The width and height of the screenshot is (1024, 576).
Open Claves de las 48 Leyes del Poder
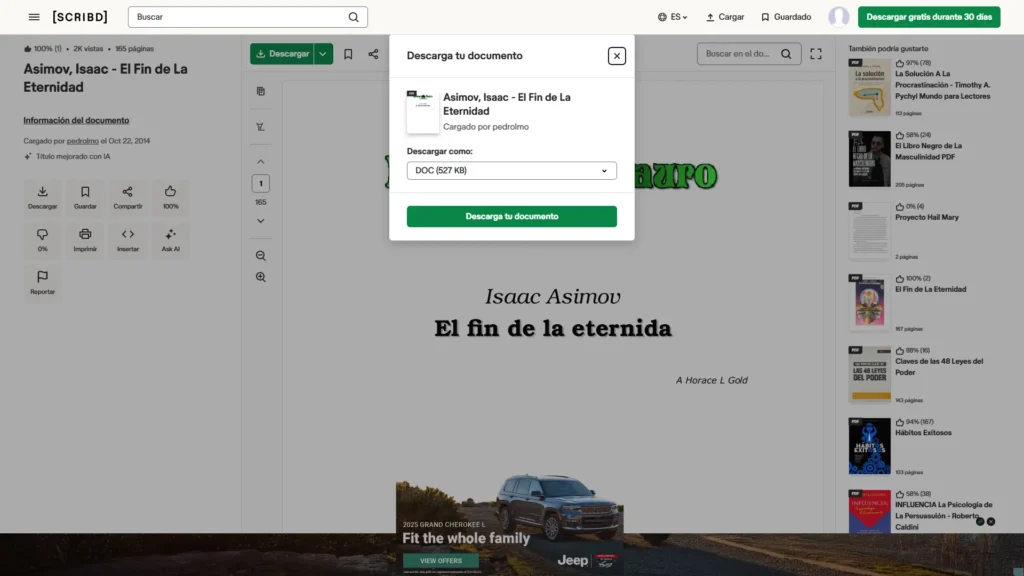[x=938, y=366]
